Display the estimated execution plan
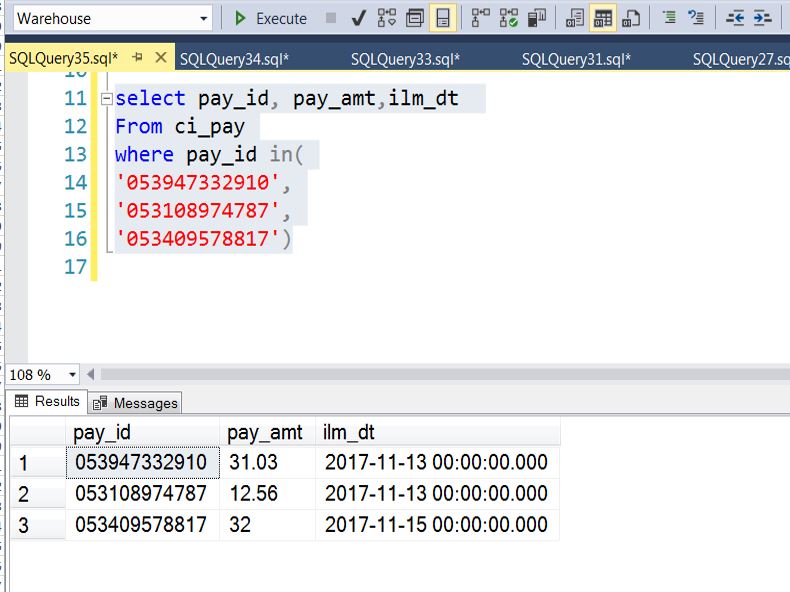790x592 pixels. tap(387, 18)
